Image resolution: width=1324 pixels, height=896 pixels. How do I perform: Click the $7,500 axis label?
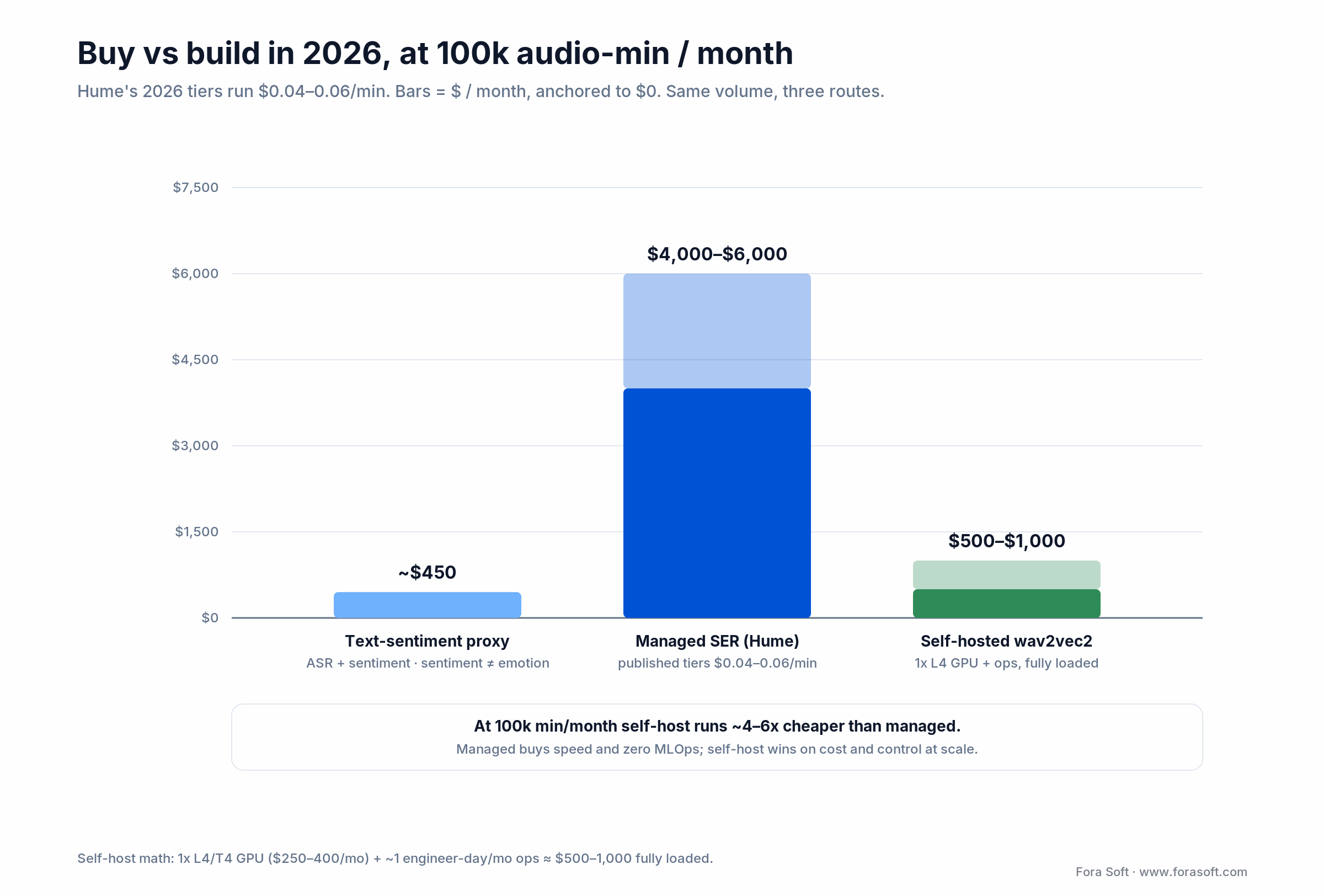(195, 188)
